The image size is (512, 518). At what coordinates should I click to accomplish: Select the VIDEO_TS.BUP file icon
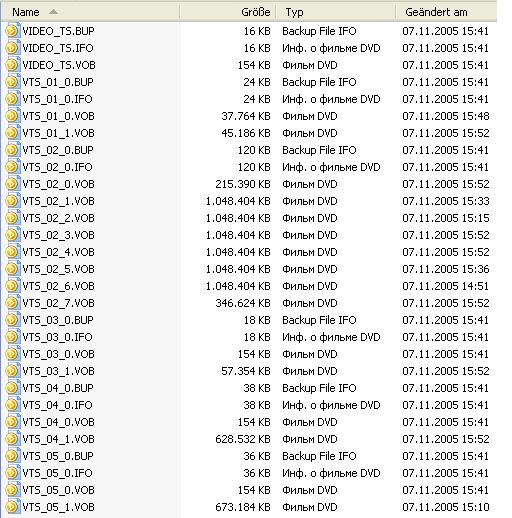12,31
